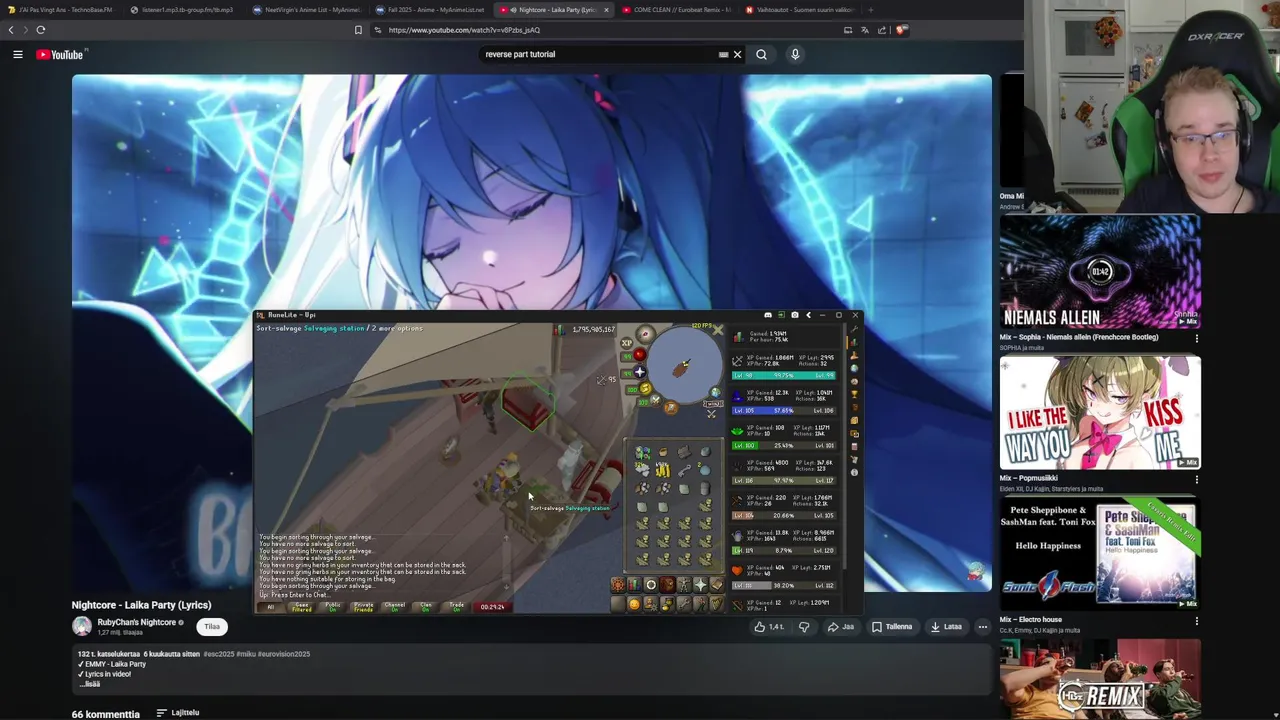Click the red Hitpoints orb
Image resolution: width=1280 pixels, height=720 pixels.
coord(640,355)
